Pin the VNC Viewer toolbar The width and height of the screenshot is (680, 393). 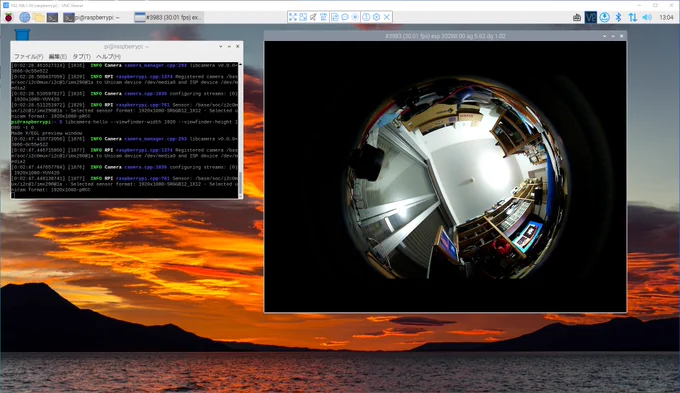(x=313, y=17)
